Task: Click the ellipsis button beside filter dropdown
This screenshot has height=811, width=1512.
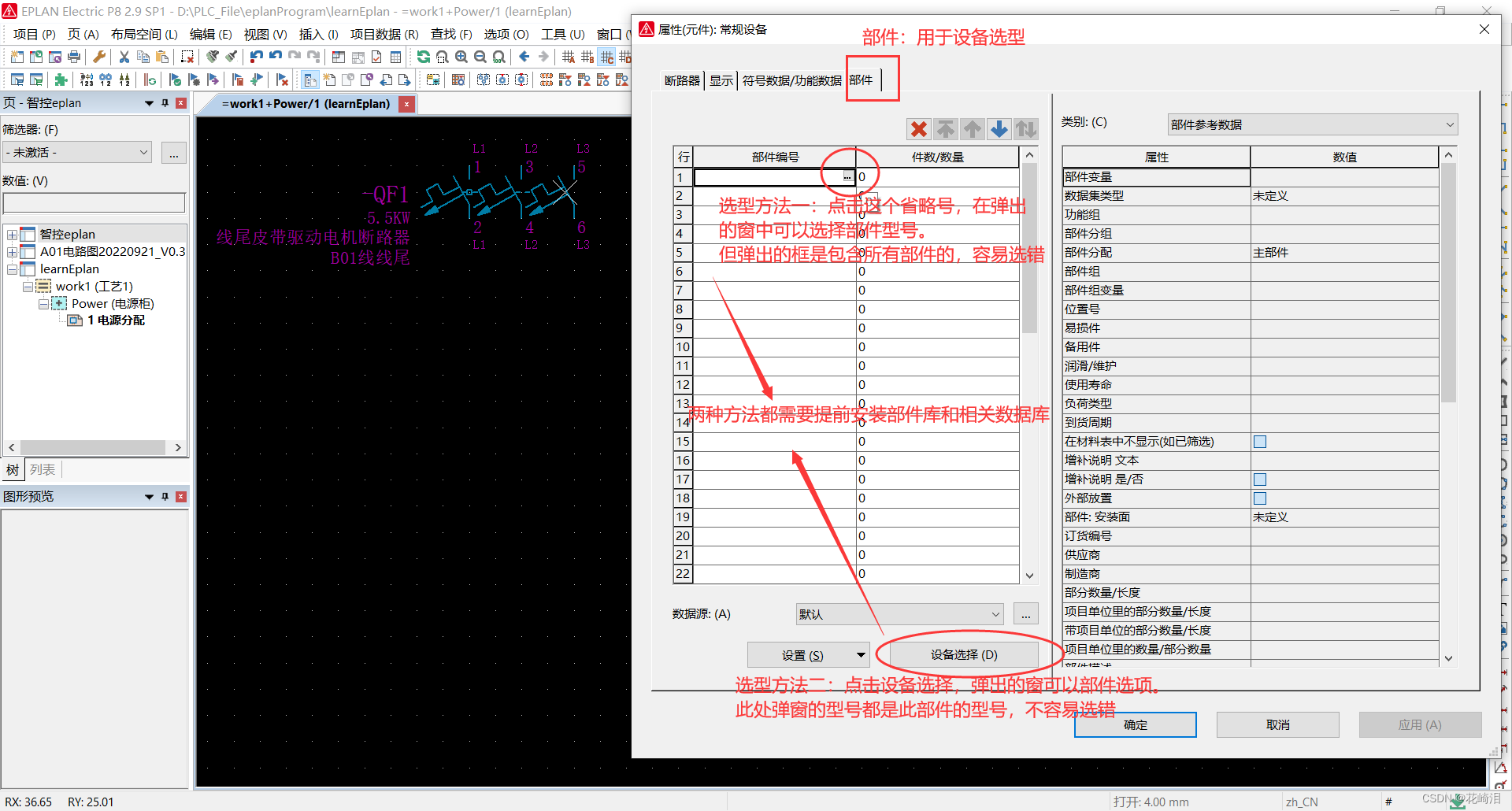Action: point(174,153)
